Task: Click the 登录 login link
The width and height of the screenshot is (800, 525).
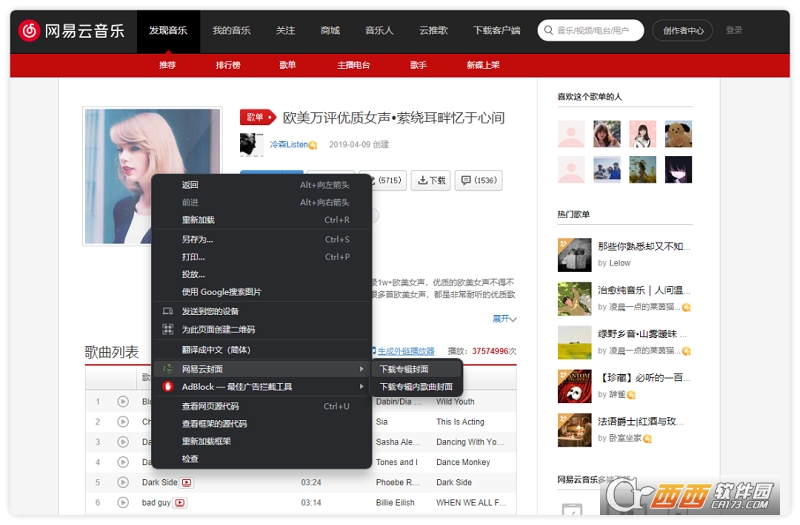Action: tap(734, 30)
